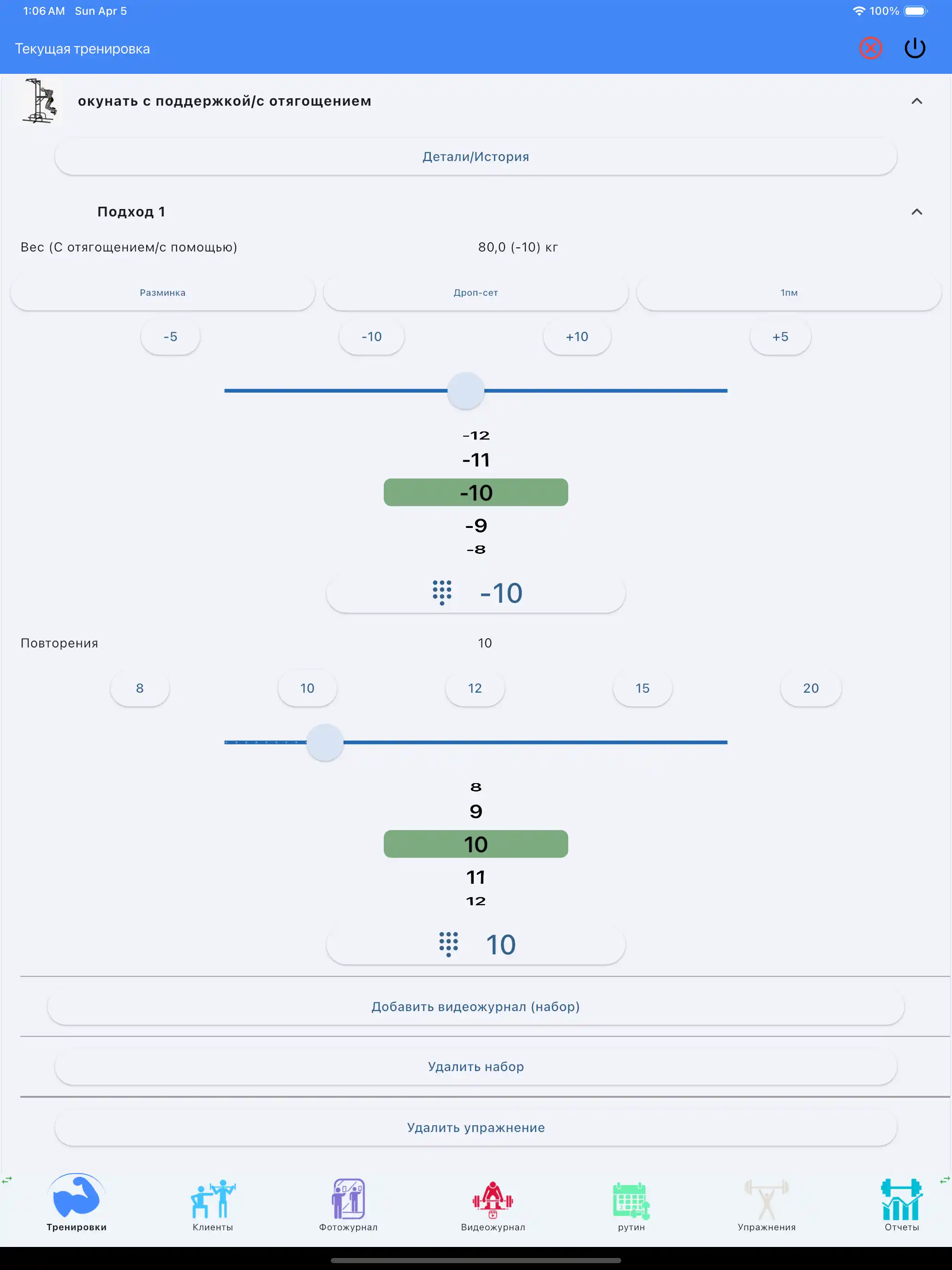Screen dimensions: 952x1270
Task: Open the weight keypad entry showing -10
Action: click(476, 593)
